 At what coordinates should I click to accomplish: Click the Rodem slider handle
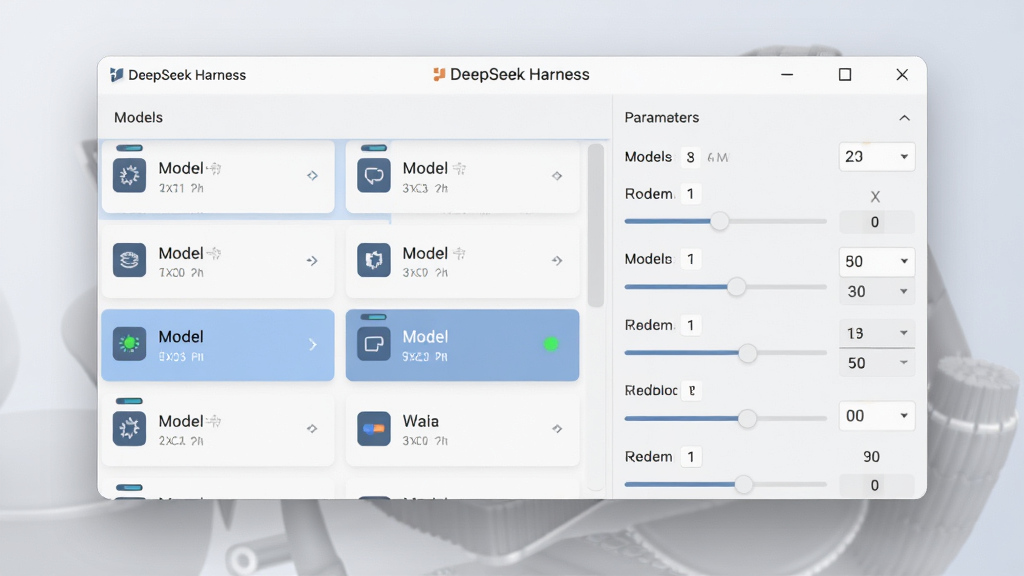coord(719,221)
